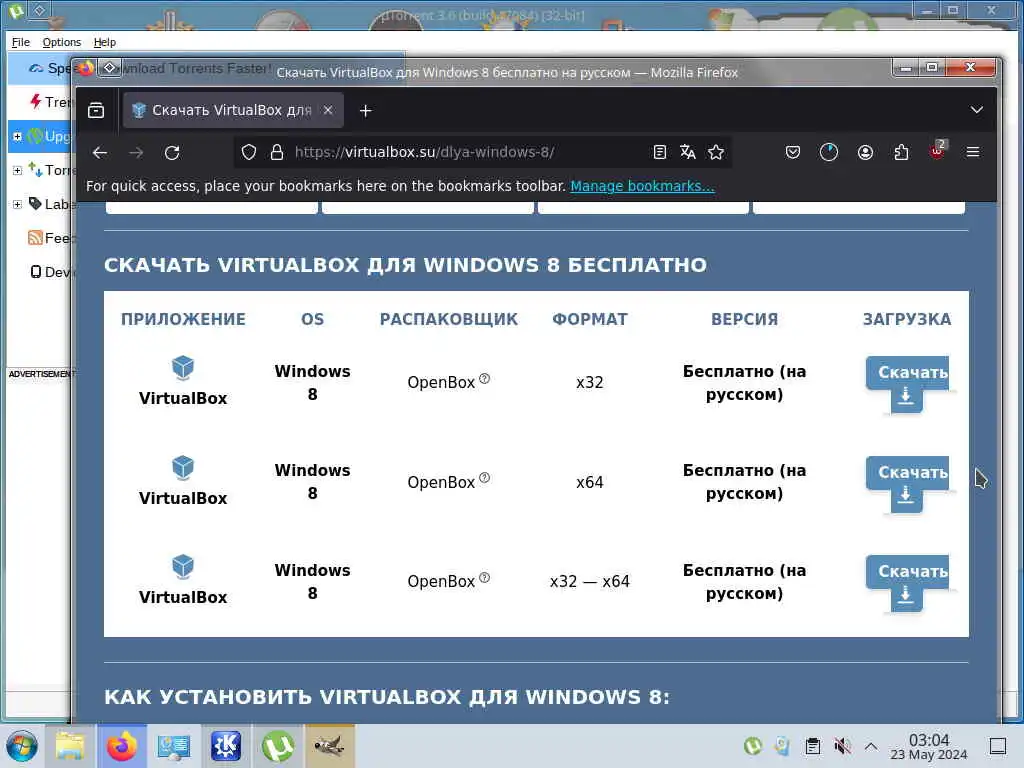Select the ВЕРСИЯ column header
The width and height of the screenshot is (1024, 768).
[x=744, y=319]
